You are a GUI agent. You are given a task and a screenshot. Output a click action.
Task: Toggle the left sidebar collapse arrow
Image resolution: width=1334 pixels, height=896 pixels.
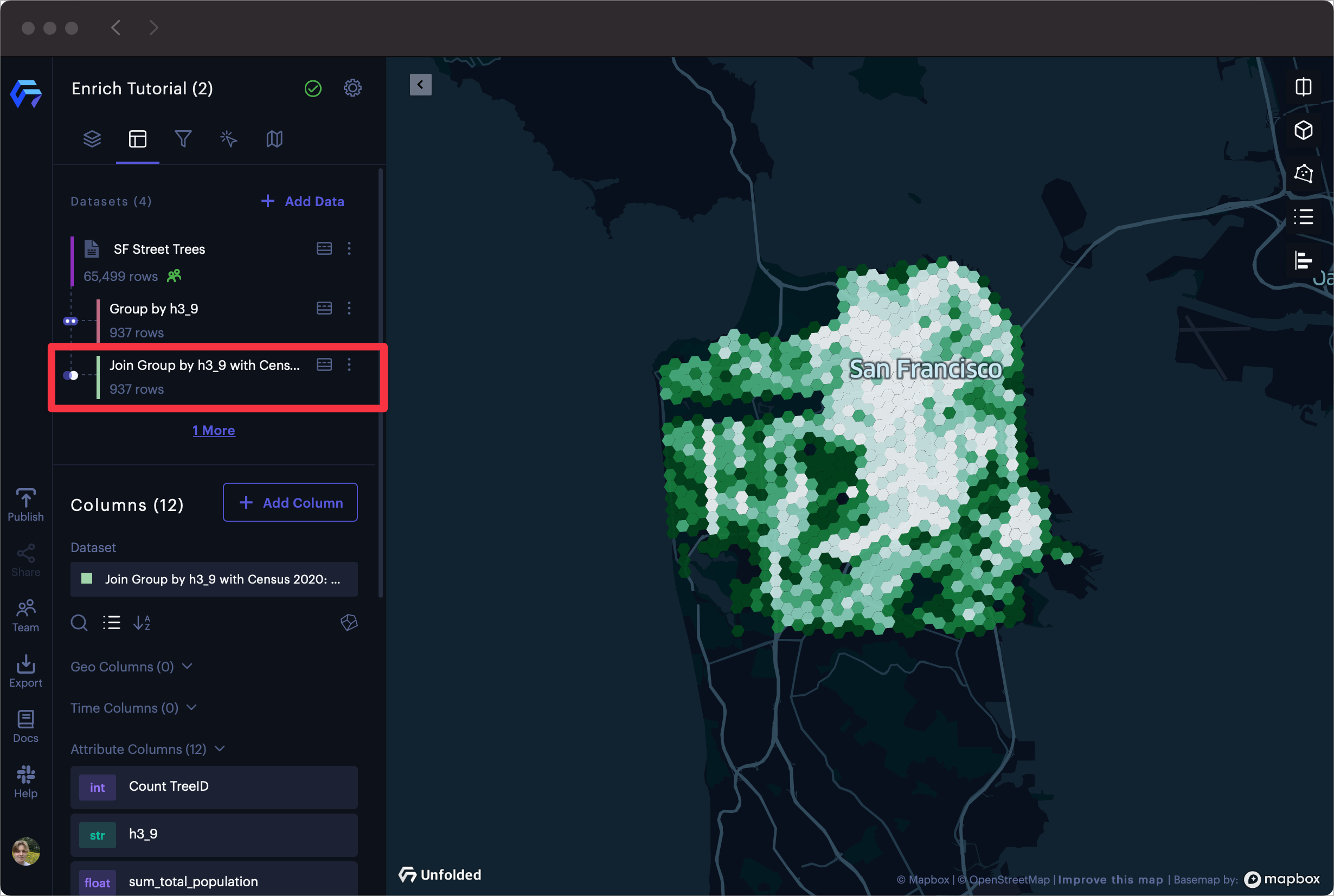tap(420, 84)
